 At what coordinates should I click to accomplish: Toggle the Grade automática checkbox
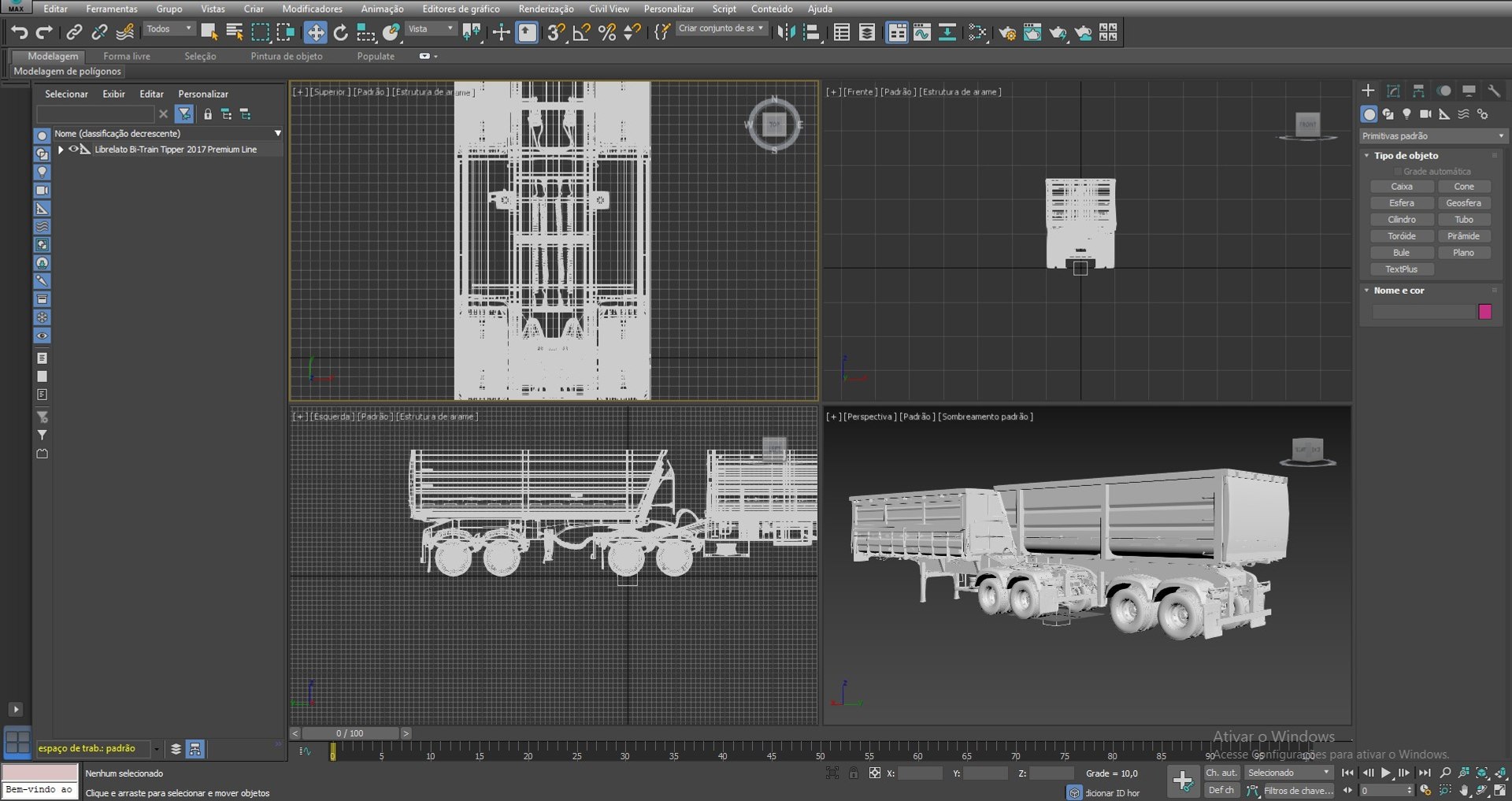click(x=1398, y=172)
